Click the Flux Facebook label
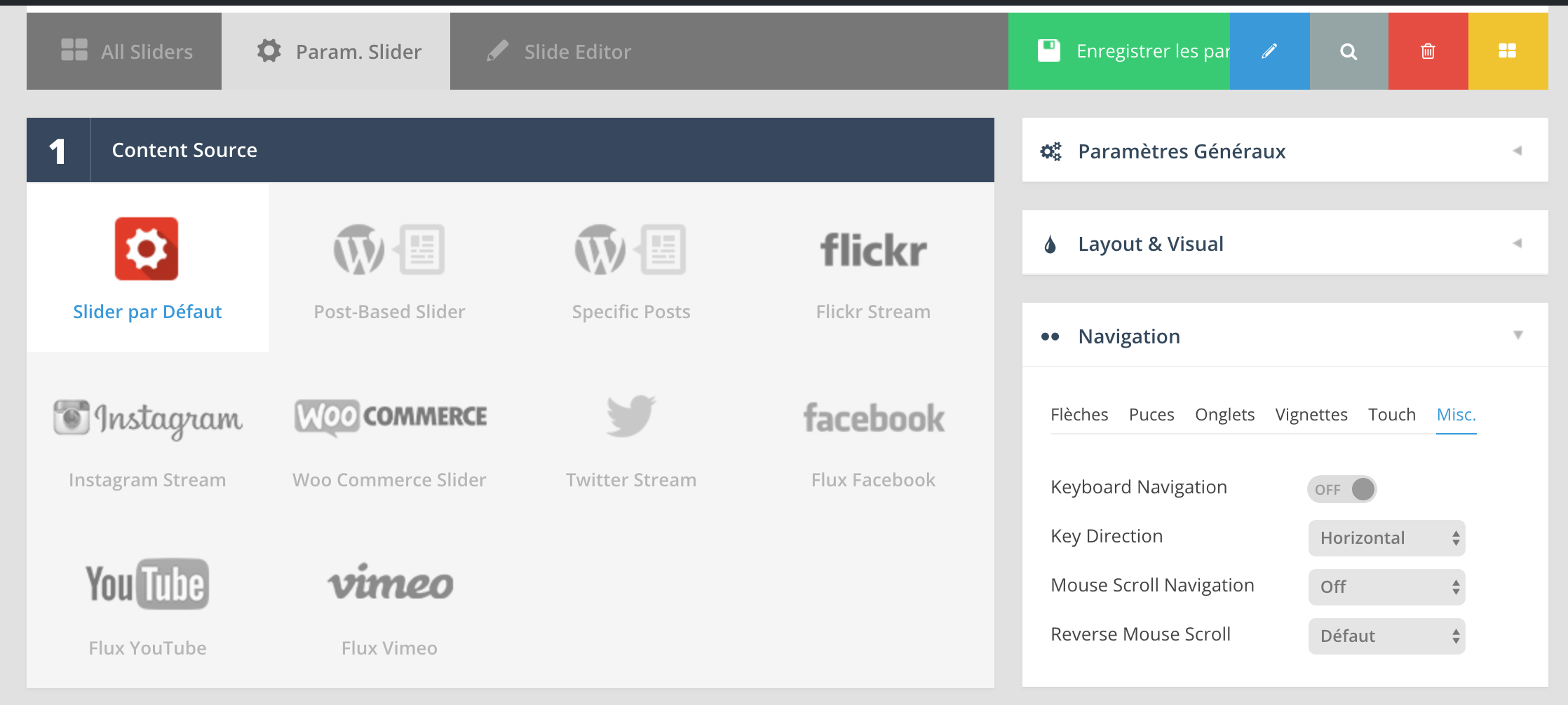 873,480
